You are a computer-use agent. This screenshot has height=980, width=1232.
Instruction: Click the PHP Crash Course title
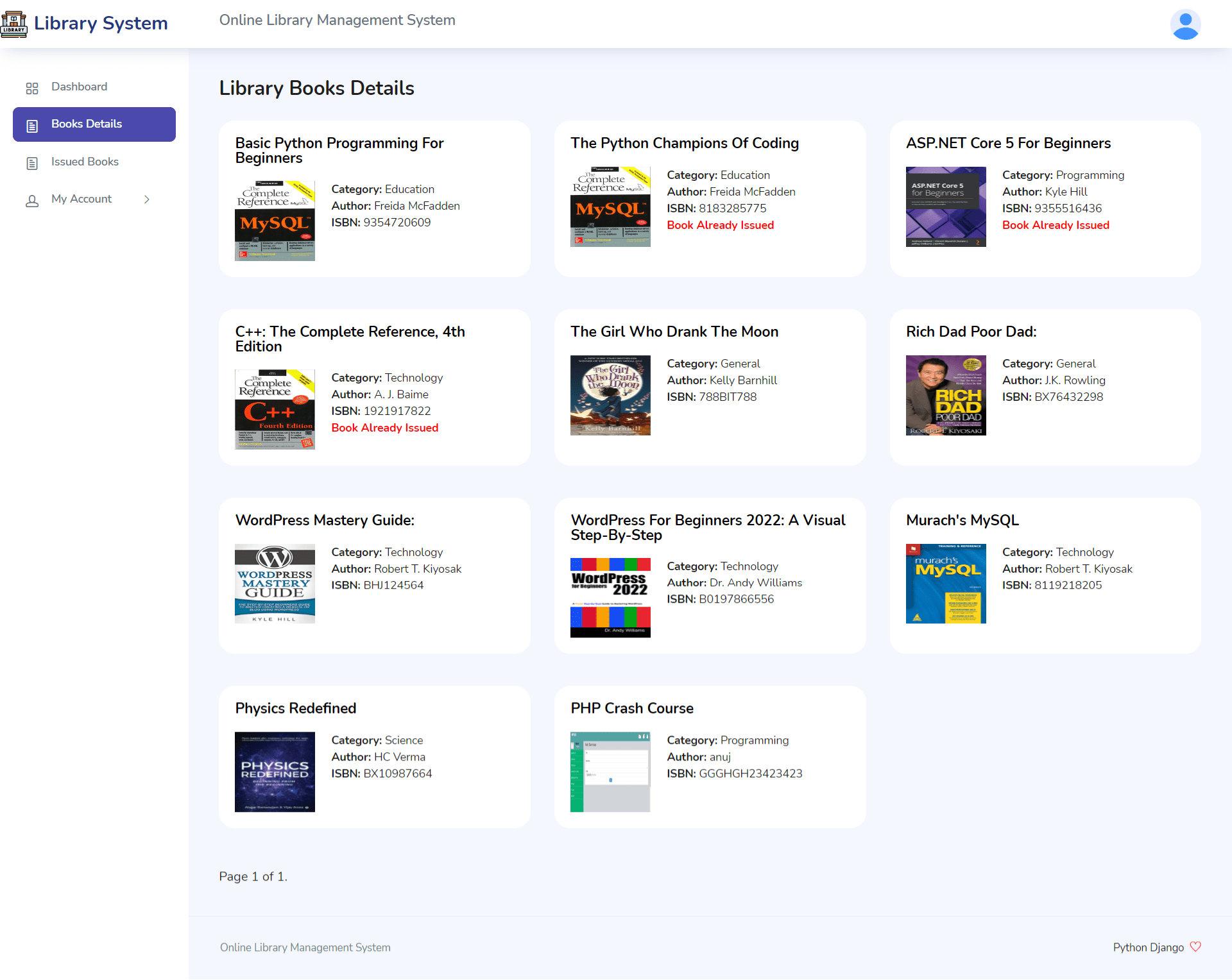click(x=631, y=708)
